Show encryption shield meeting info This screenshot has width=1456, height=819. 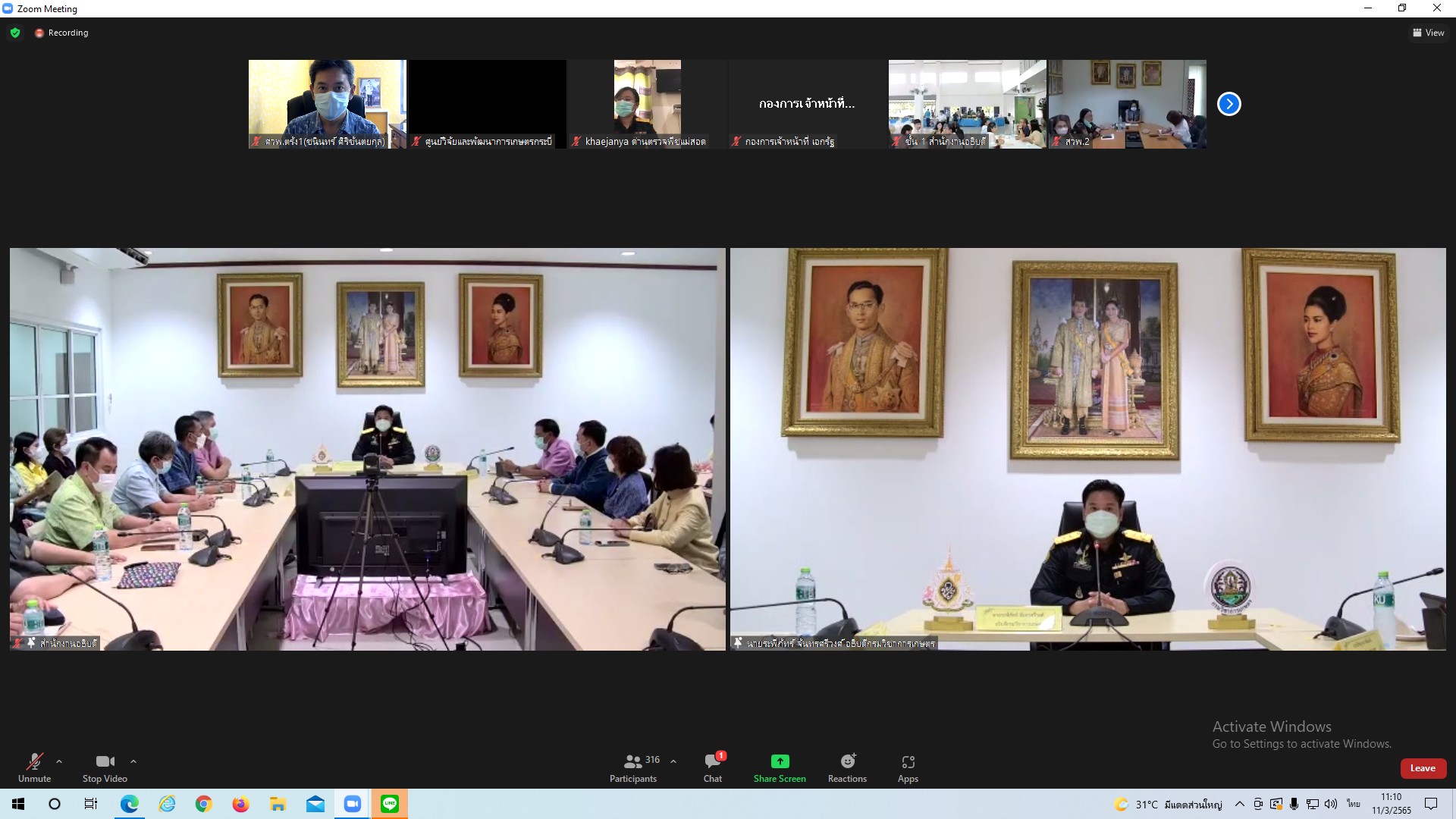point(15,33)
